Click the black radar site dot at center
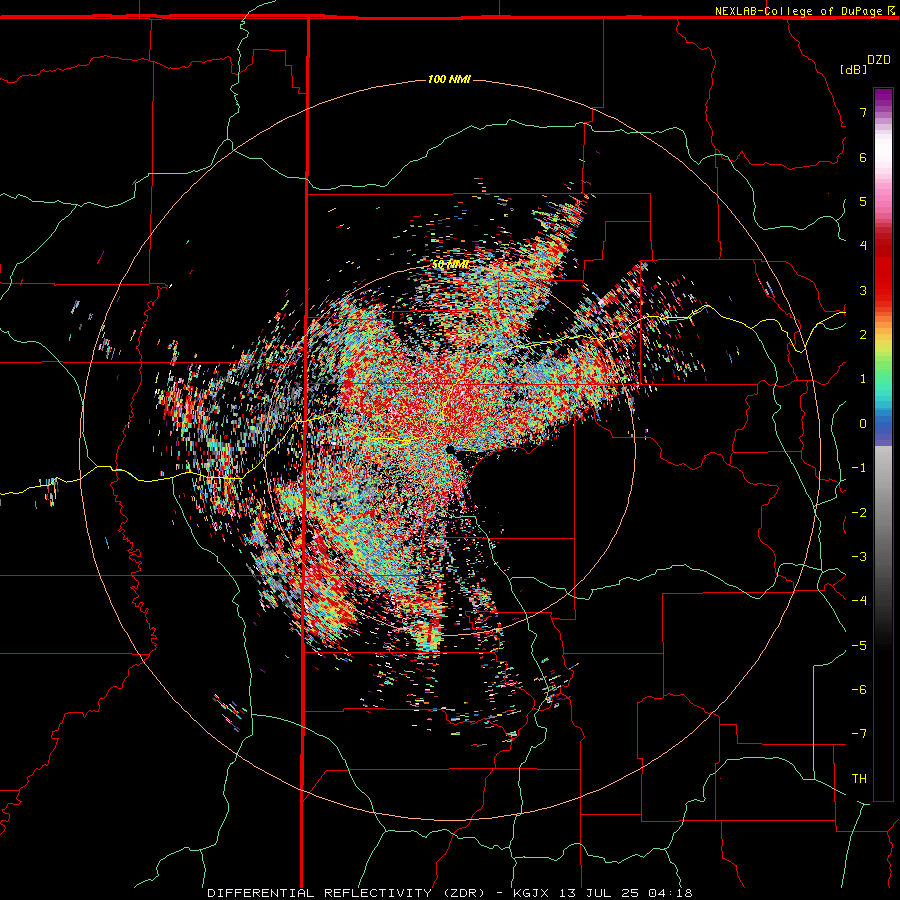Image resolution: width=900 pixels, height=900 pixels. pos(451,449)
